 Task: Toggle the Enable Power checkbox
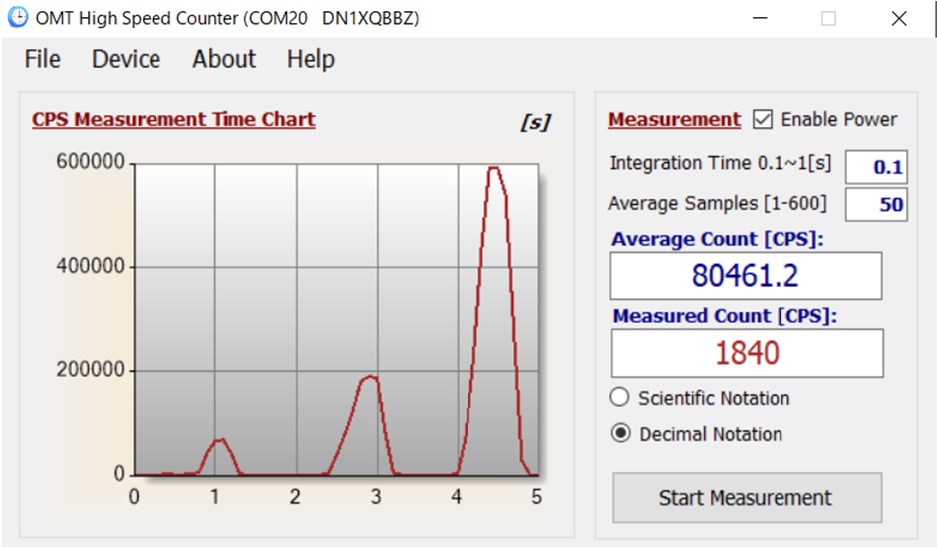click(763, 120)
